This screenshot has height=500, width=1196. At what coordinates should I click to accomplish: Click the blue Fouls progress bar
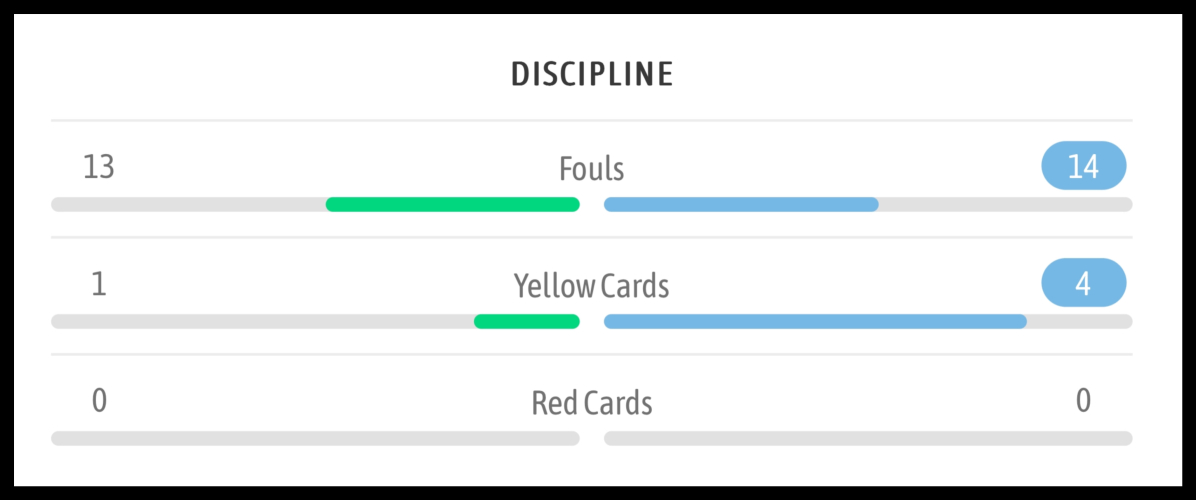click(x=741, y=205)
